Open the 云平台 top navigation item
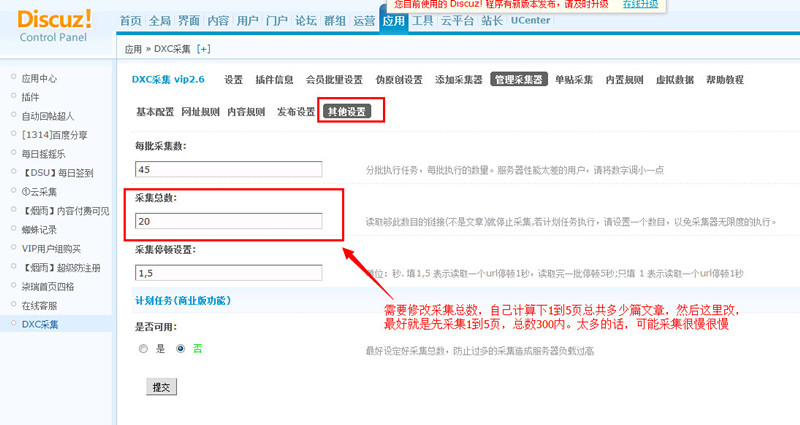This screenshot has width=800, height=425. tap(457, 21)
